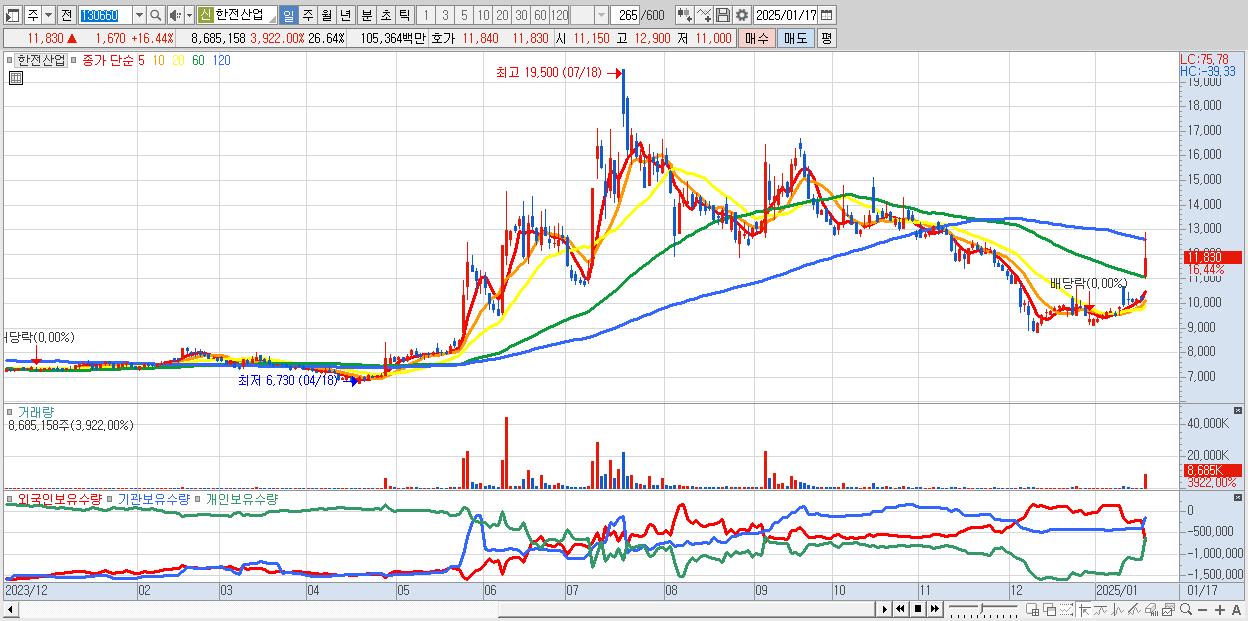The width and height of the screenshot is (1248, 621).
Task: Choose interval 5 button
Action: coord(464,15)
